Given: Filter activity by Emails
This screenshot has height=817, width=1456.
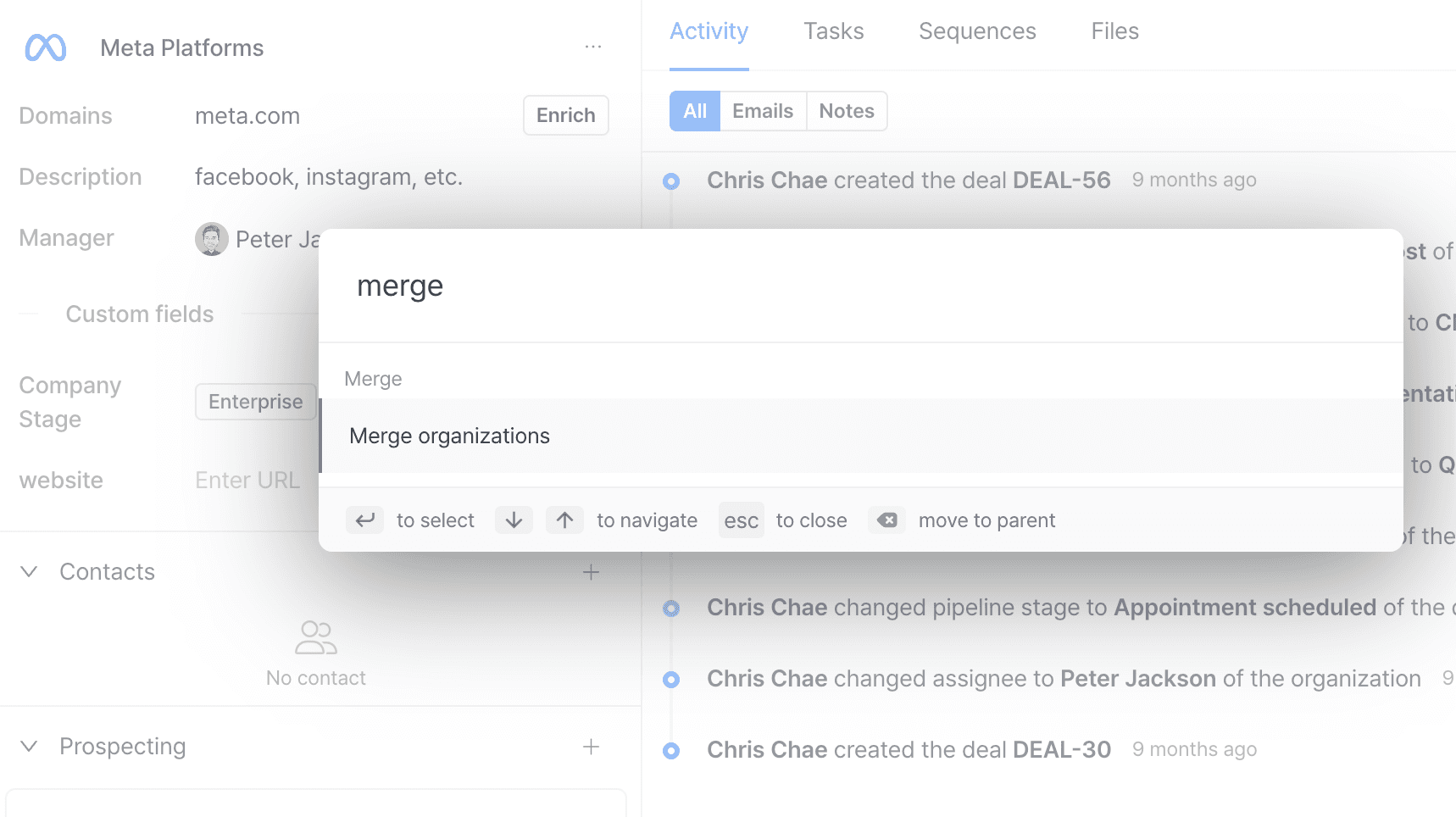Looking at the screenshot, I should (763, 111).
